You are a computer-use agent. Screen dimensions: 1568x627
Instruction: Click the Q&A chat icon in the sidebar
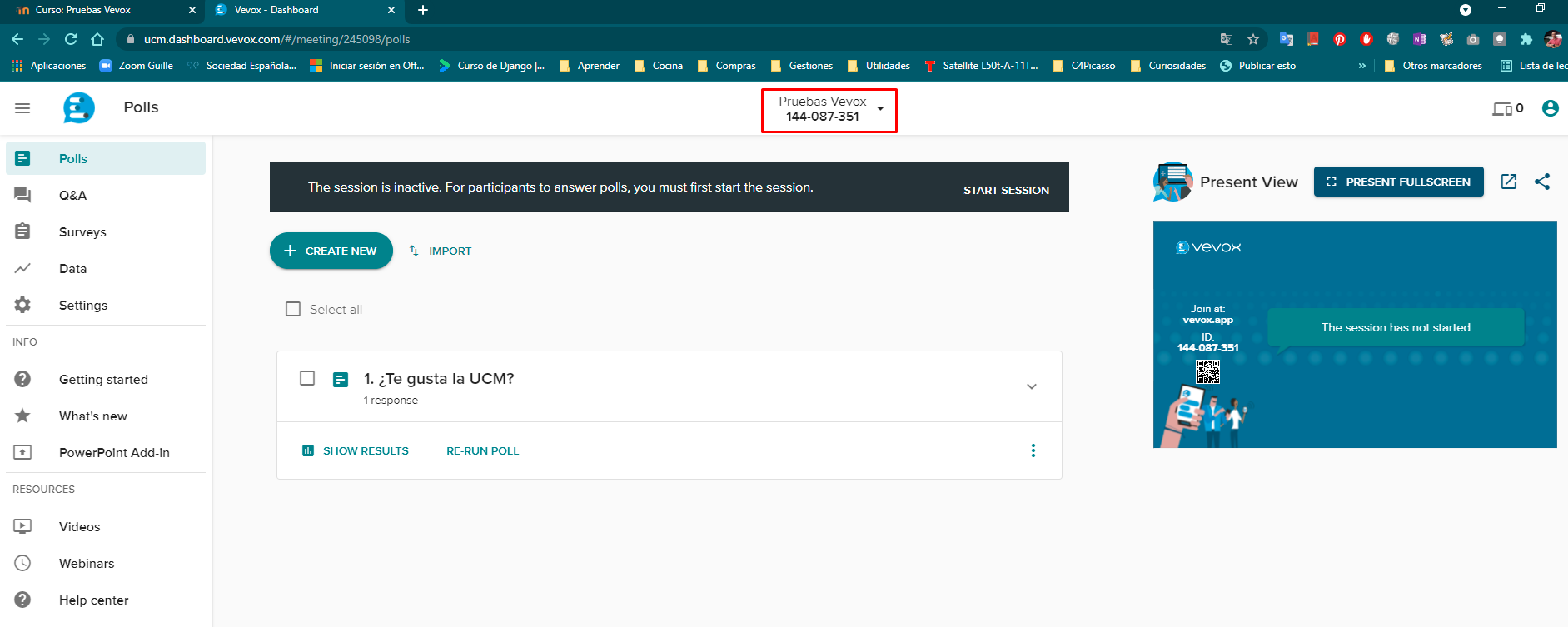click(22, 195)
